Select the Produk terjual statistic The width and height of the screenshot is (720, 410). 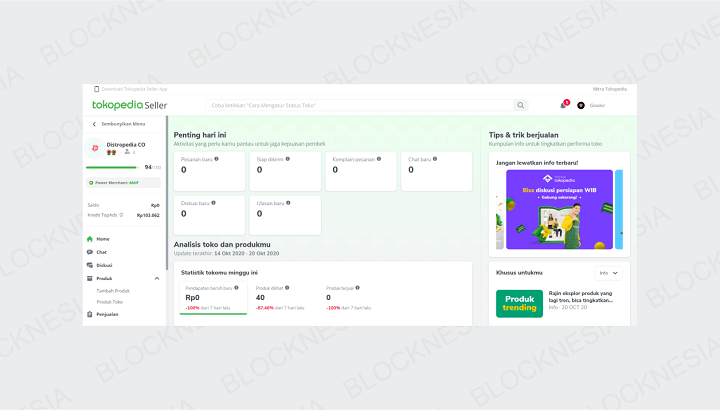[349, 298]
